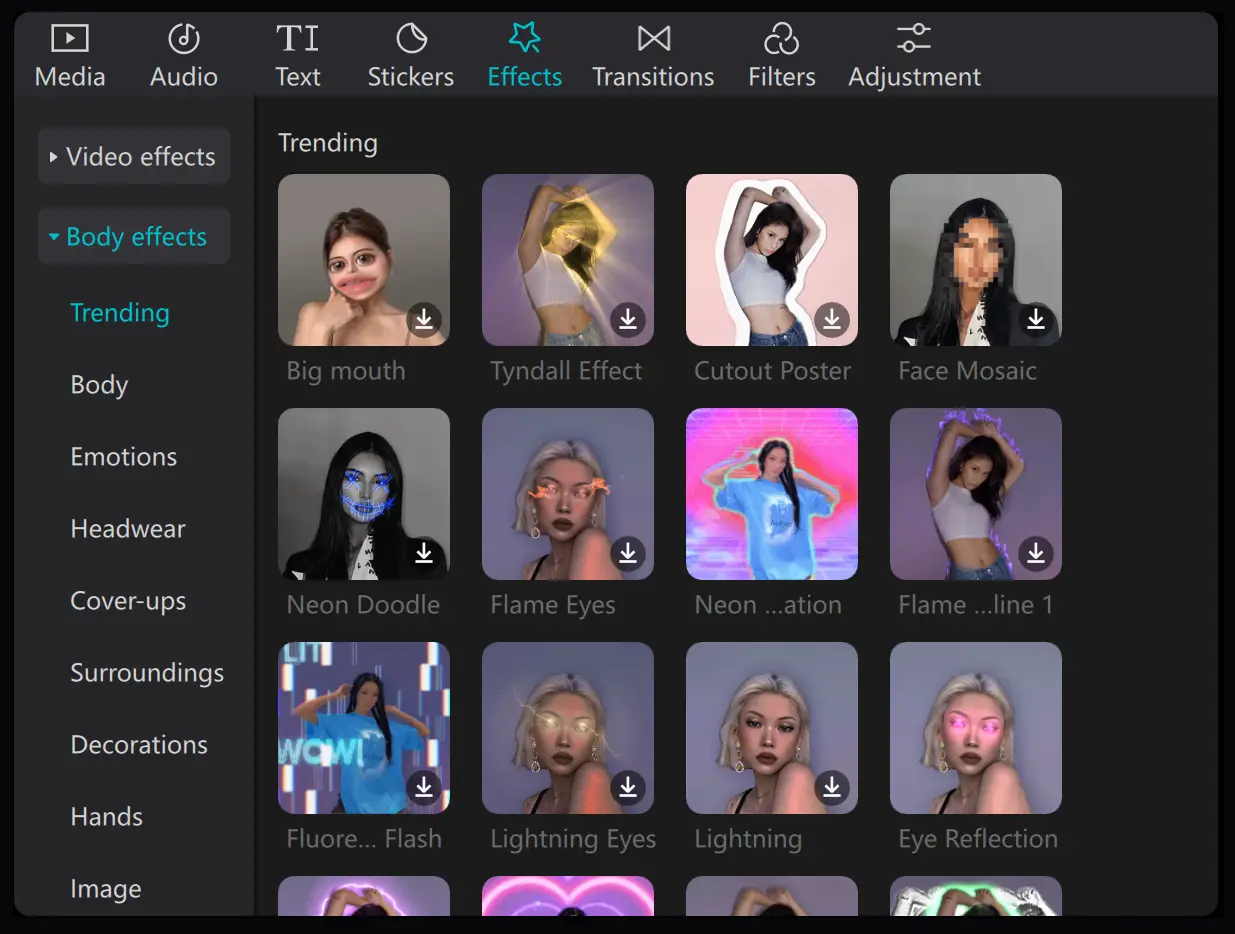1235x934 pixels.
Task: Choose the Surroundings category
Action: (x=147, y=673)
